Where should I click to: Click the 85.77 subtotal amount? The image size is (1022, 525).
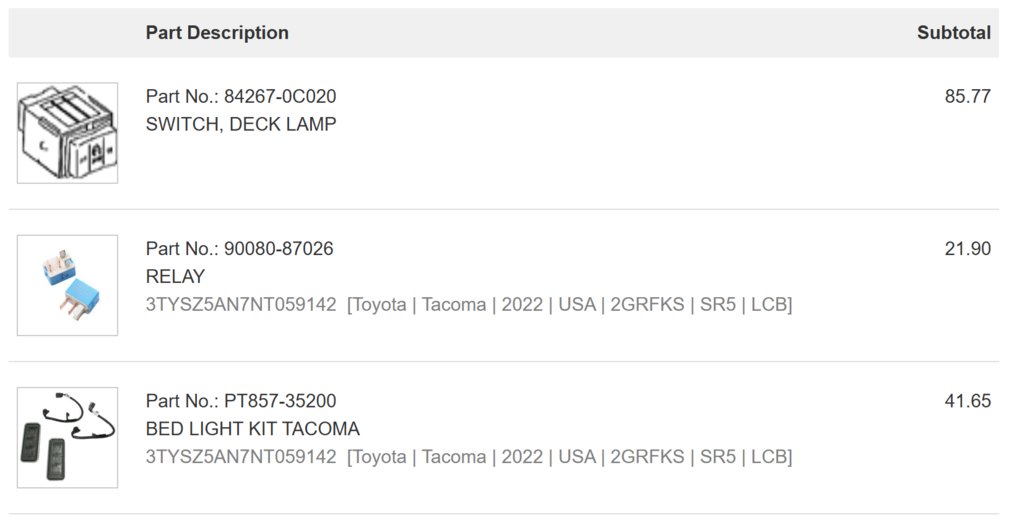[968, 97]
